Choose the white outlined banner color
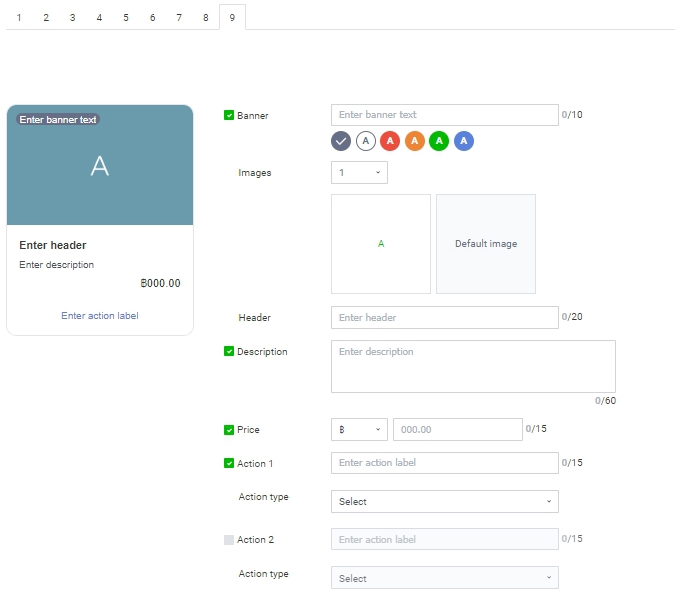Screen dimensions: 675x597 click(365, 141)
